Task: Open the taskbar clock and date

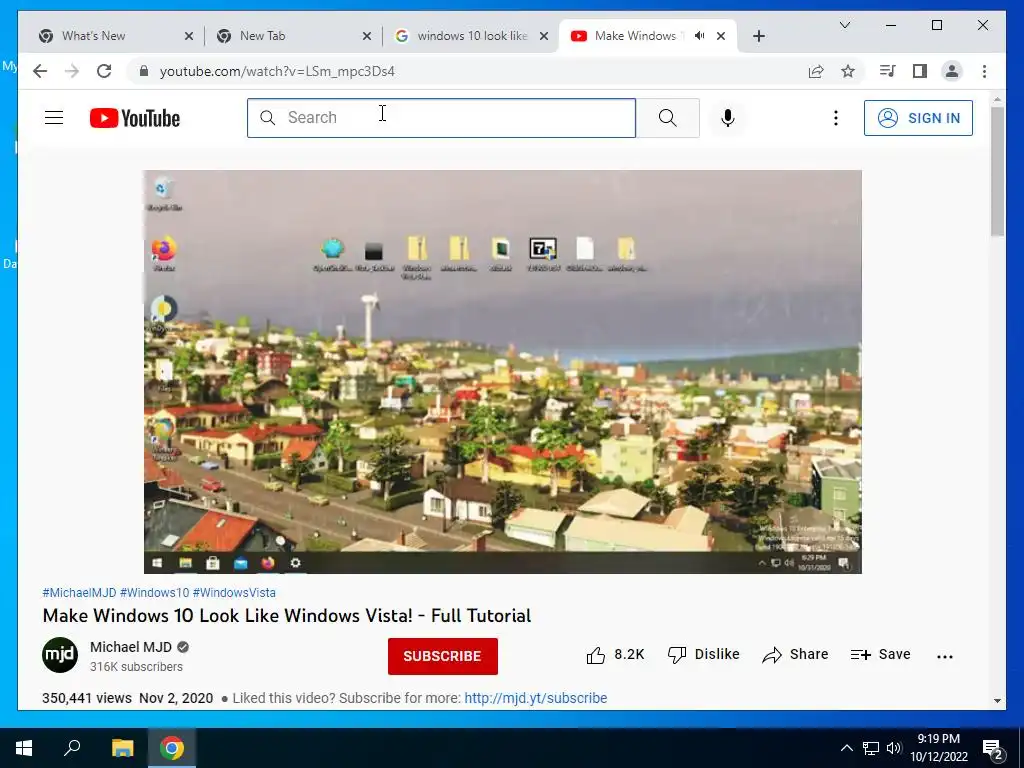Action: coord(938,748)
